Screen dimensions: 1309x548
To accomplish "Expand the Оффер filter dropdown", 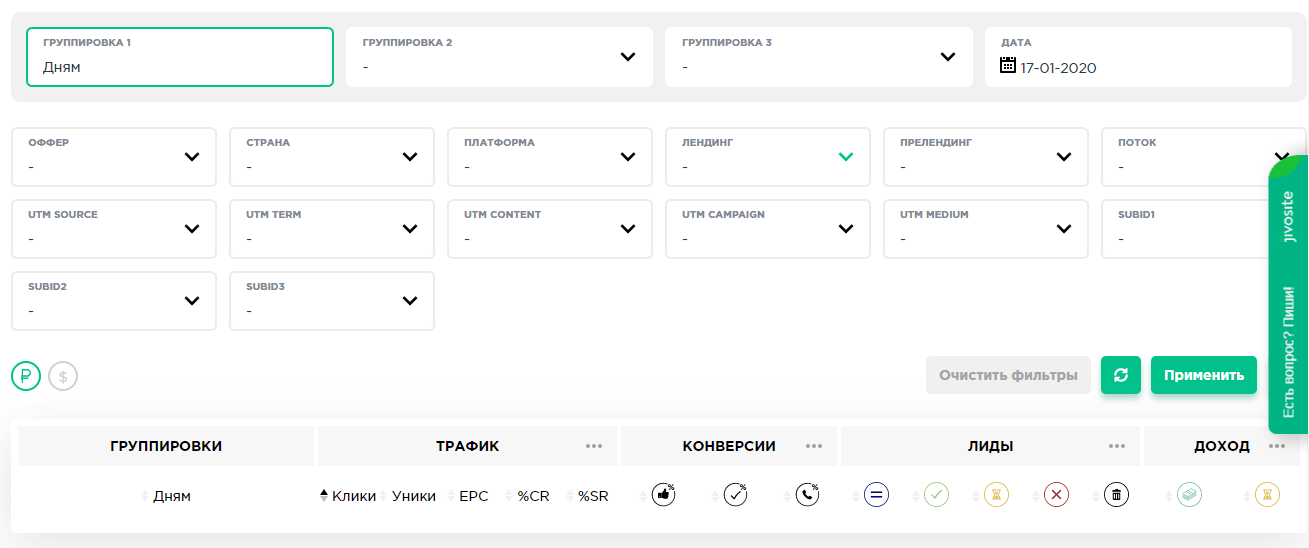I will 114,157.
